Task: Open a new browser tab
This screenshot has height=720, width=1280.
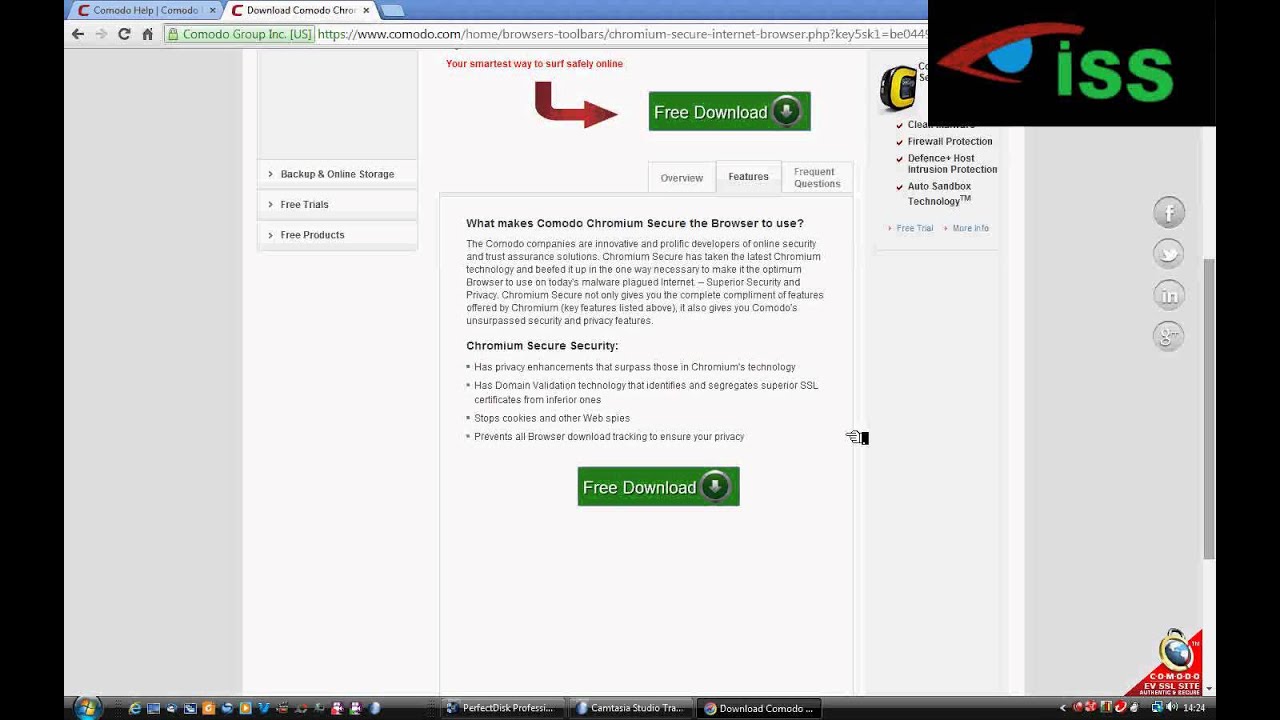Action: pos(392,10)
